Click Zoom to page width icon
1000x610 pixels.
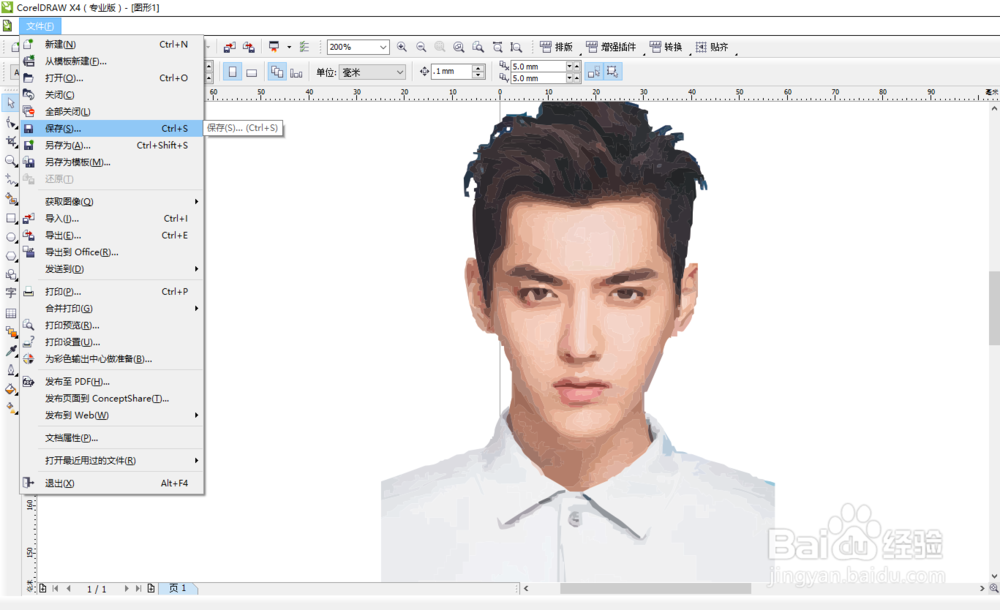[497, 47]
